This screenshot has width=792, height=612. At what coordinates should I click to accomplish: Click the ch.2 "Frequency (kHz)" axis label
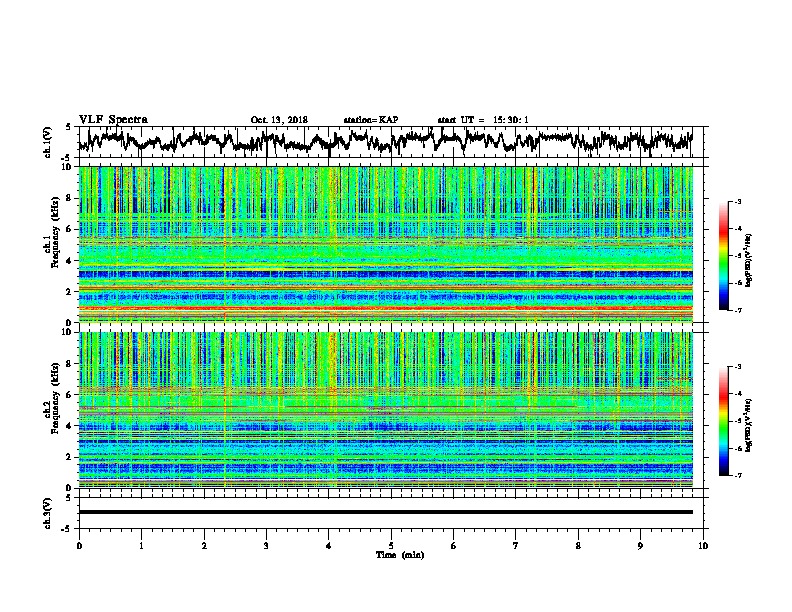55,398
